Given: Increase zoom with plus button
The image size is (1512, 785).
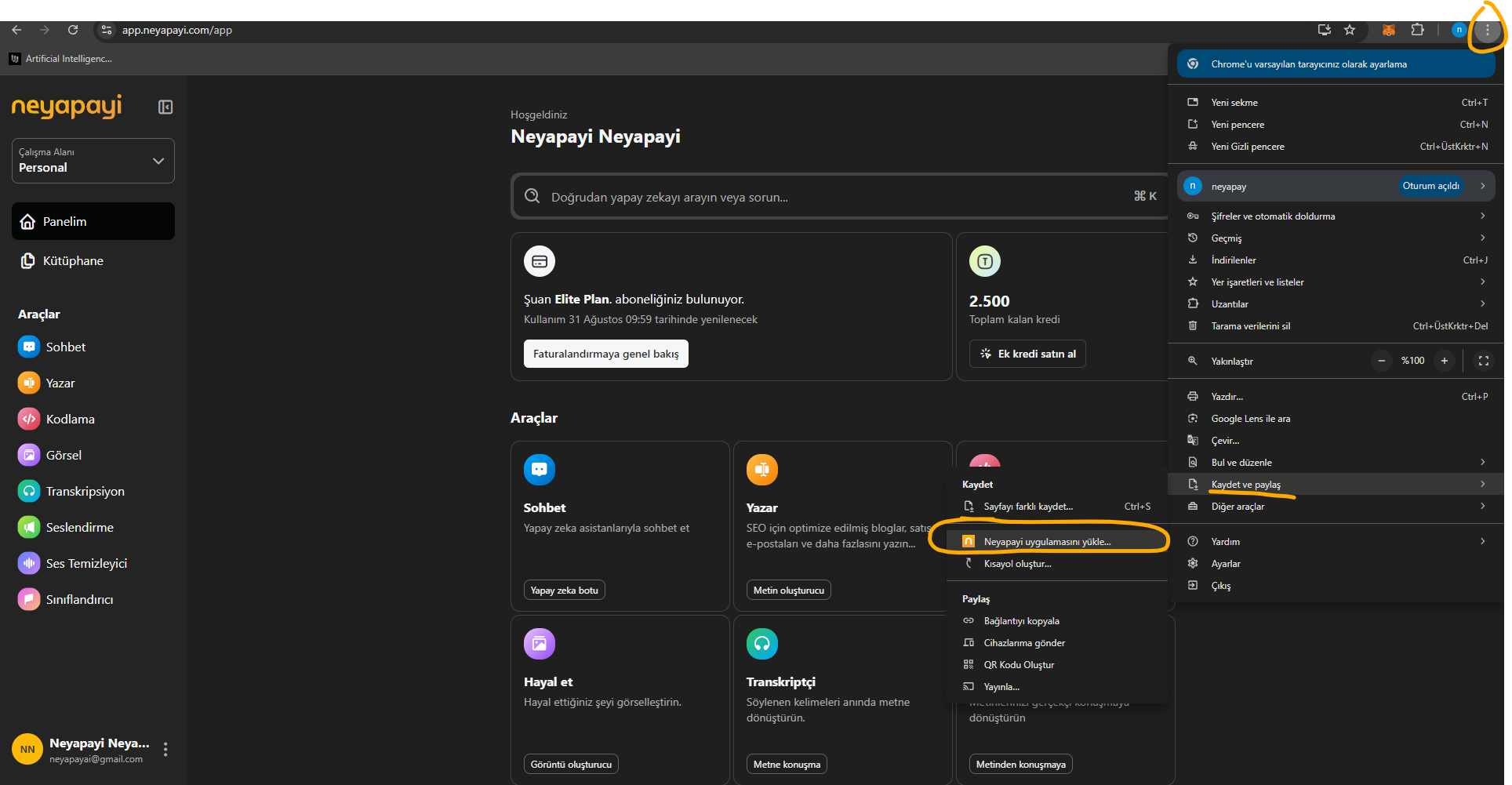Looking at the screenshot, I should [x=1445, y=361].
